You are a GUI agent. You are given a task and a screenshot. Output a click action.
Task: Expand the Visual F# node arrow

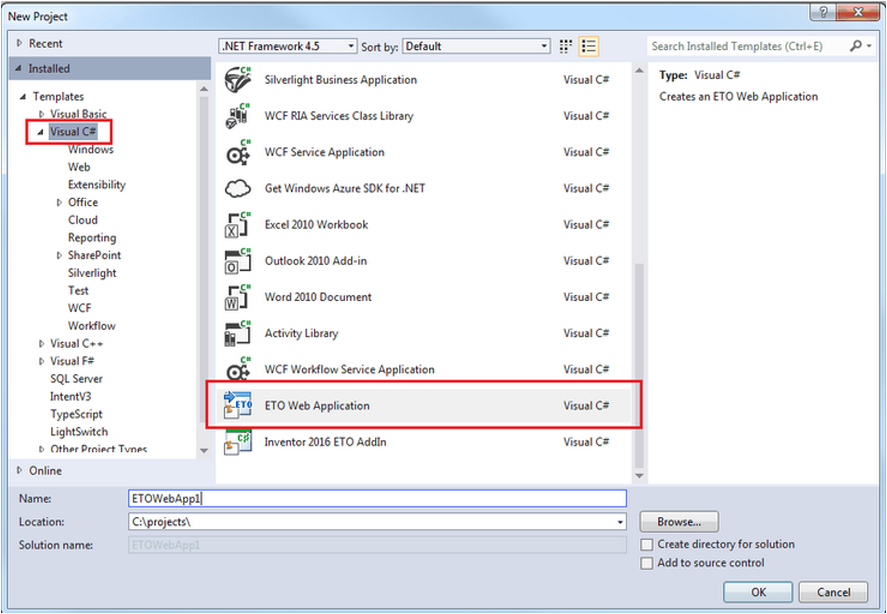(x=41, y=361)
